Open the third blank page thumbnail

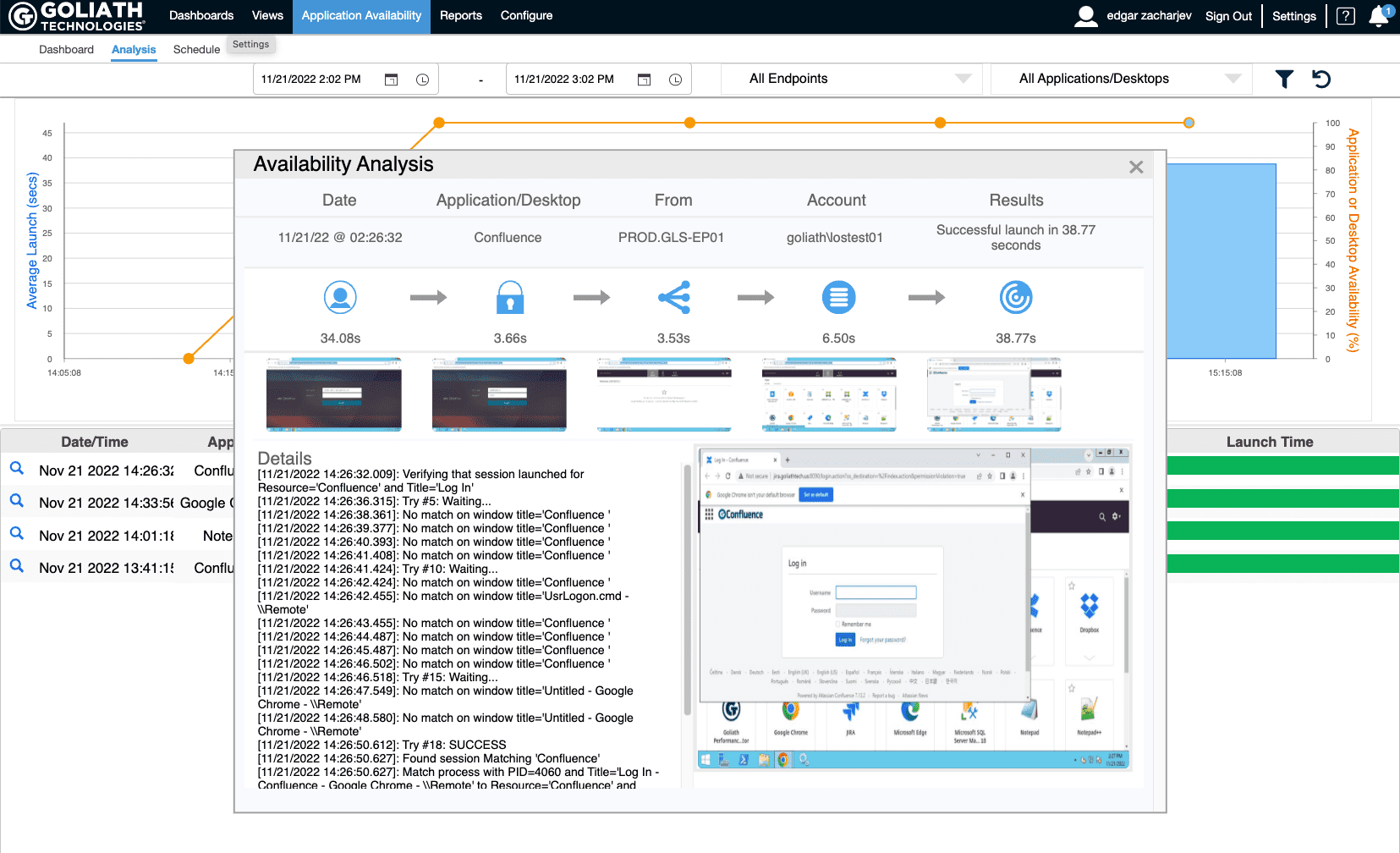664,394
